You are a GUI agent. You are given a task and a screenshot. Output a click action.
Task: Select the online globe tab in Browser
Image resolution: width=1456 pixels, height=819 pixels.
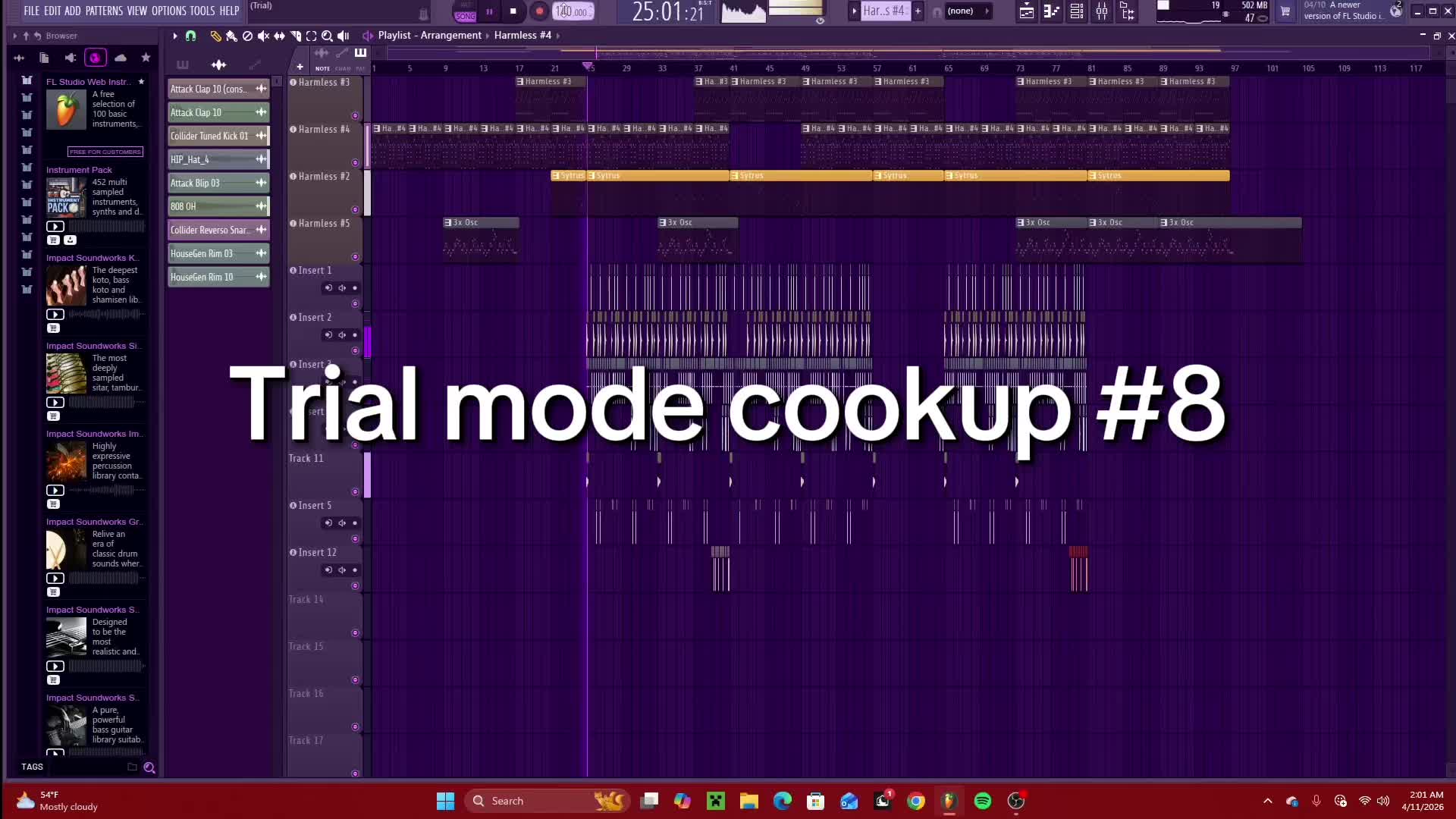pyautogui.click(x=95, y=58)
